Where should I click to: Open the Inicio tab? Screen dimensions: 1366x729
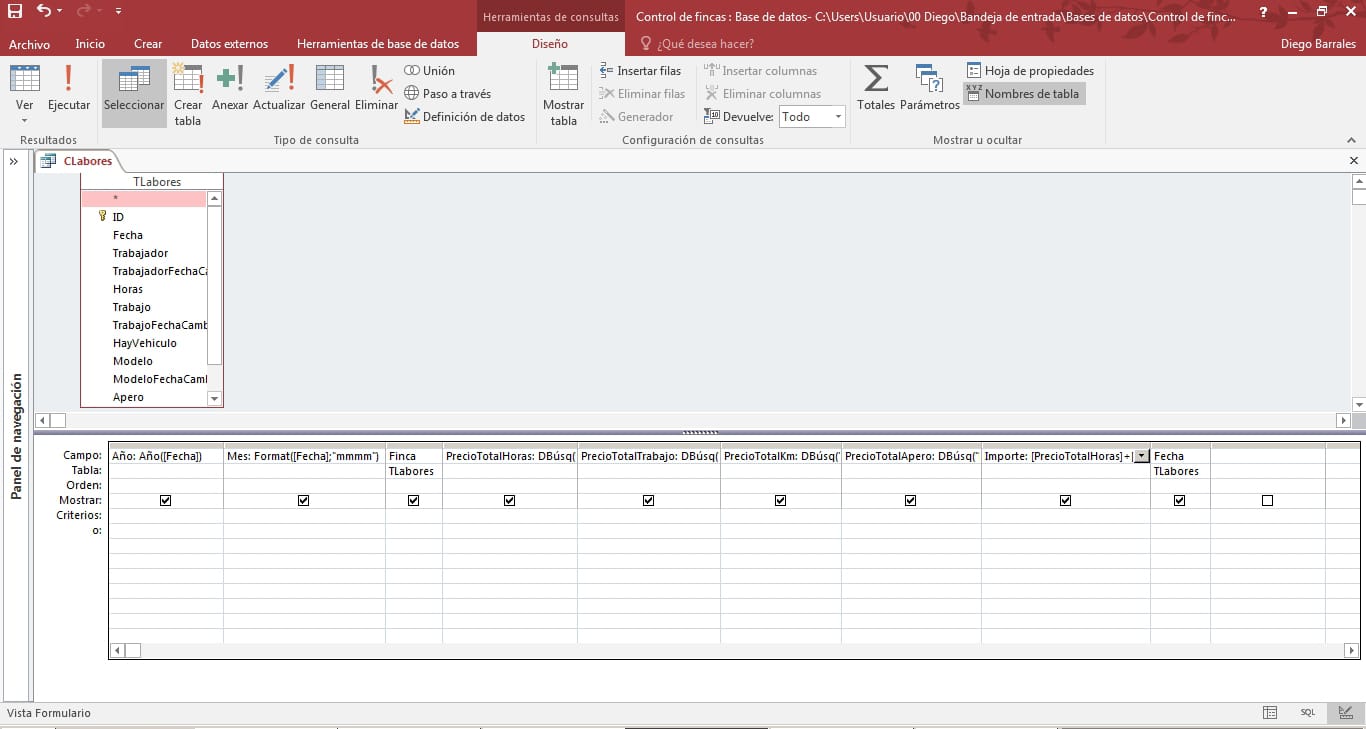(90, 44)
